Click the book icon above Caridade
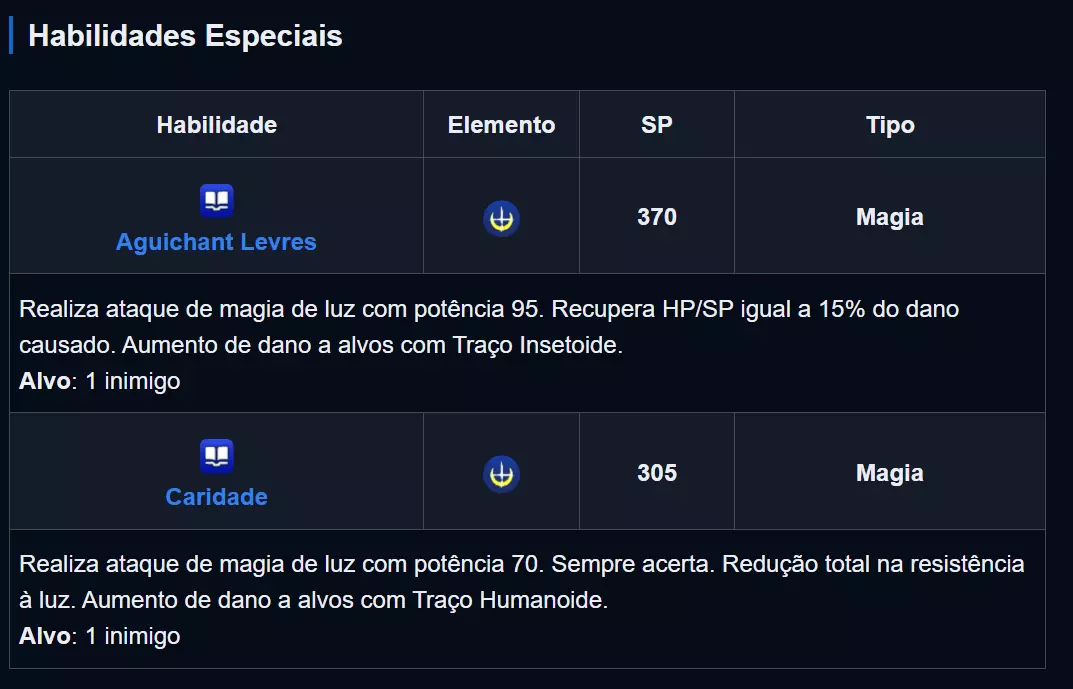This screenshot has height=689, width=1073. [216, 456]
